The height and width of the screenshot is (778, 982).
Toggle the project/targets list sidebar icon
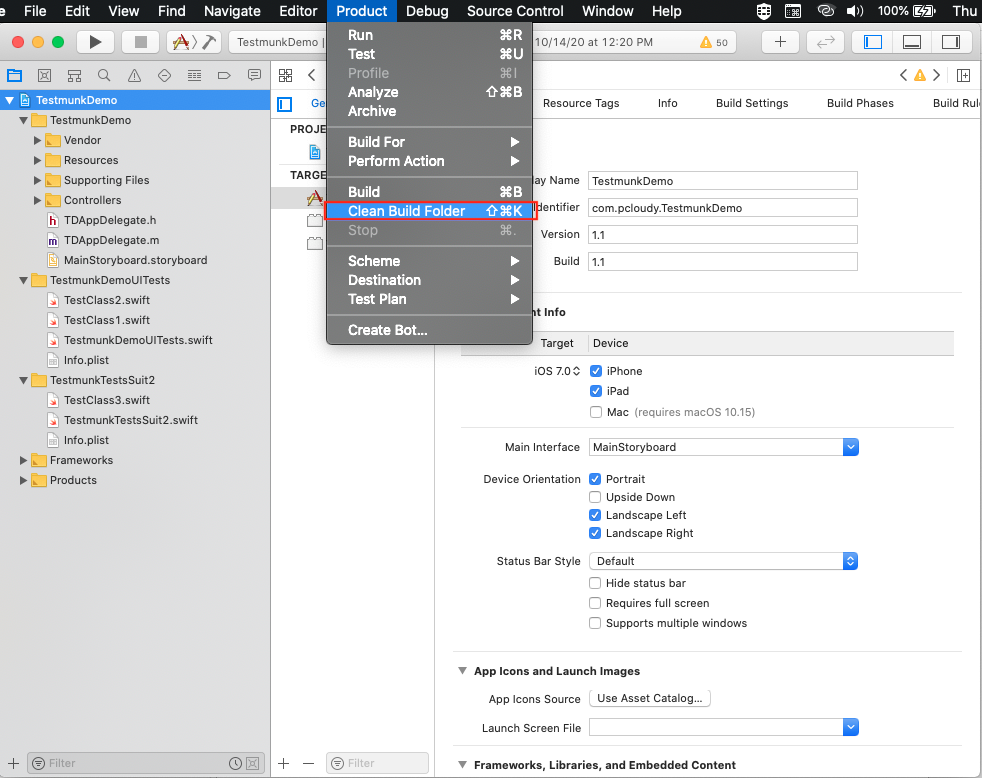pos(285,104)
